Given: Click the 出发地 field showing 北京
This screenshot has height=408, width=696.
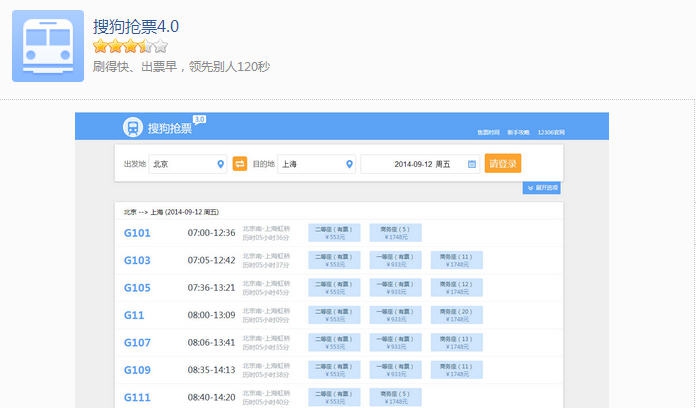Looking at the screenshot, I should coord(188,164).
